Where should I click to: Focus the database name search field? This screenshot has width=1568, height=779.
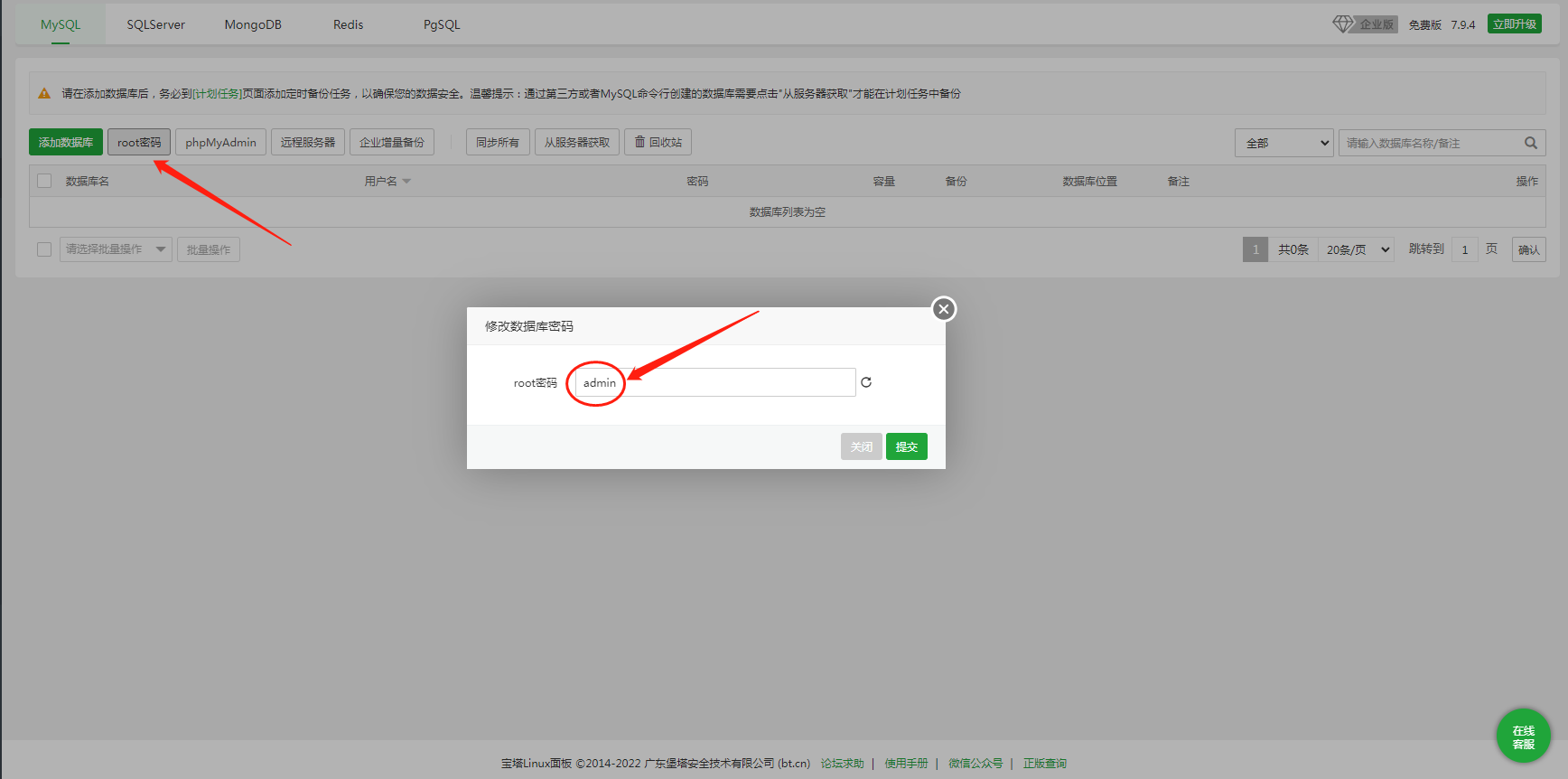click(1442, 143)
